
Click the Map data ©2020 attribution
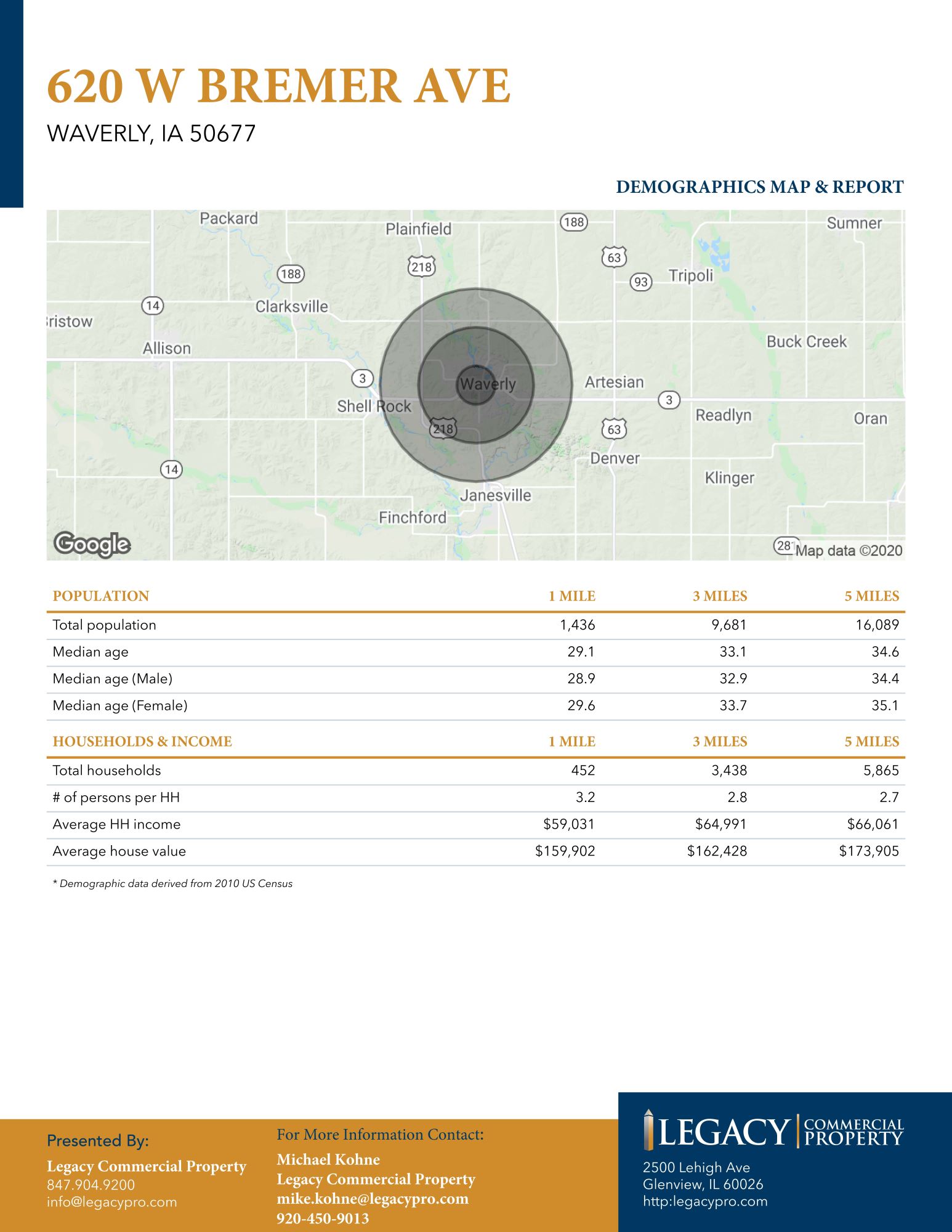click(849, 551)
